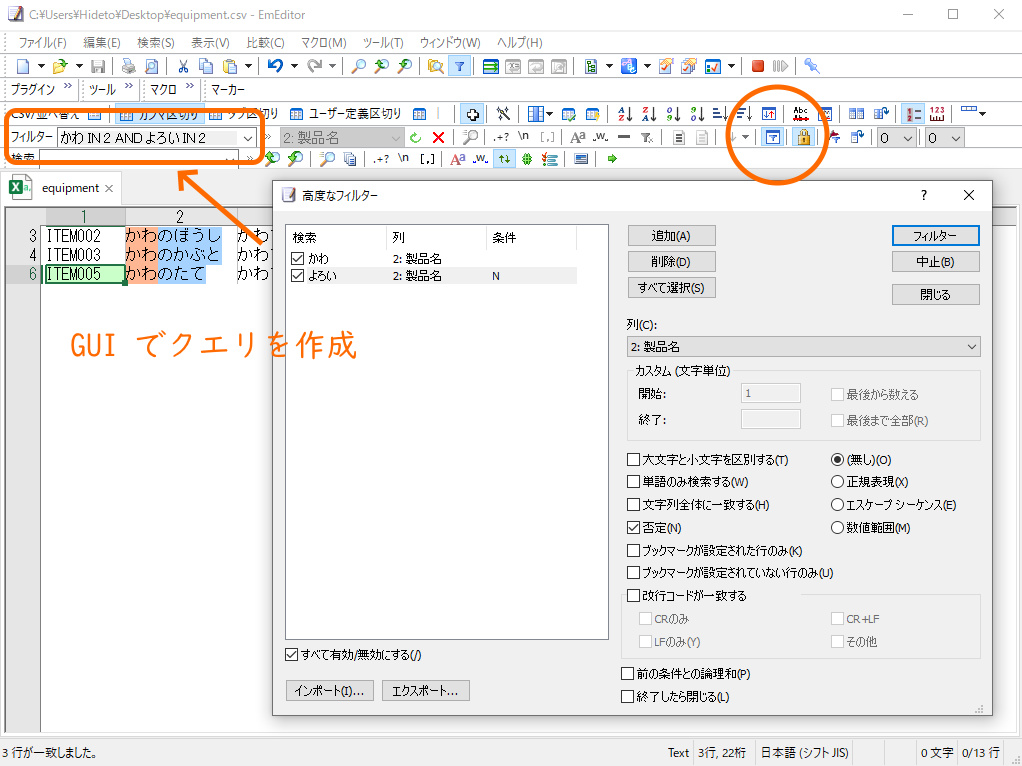Click the lock icon next to the filter button
The width and height of the screenshot is (1022, 766).
pyautogui.click(x=804, y=137)
